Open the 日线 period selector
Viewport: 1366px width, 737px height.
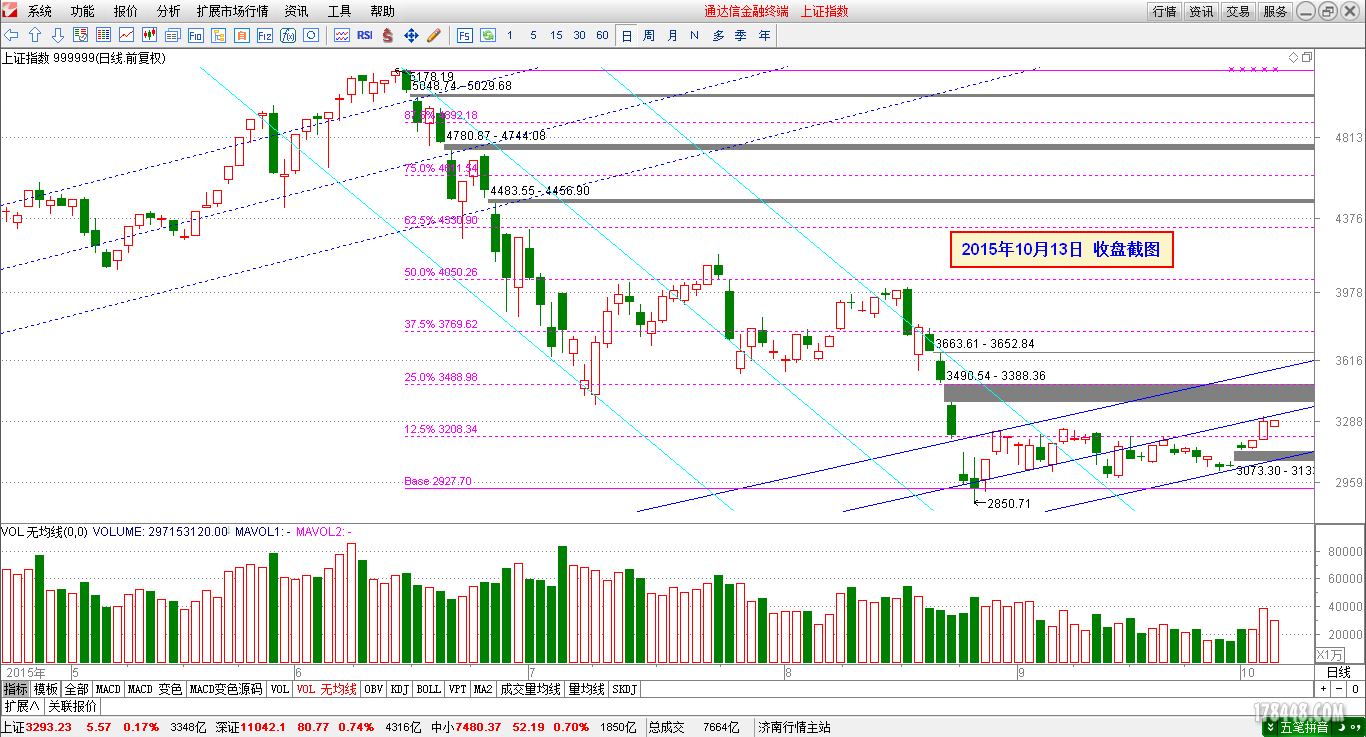pos(1338,672)
